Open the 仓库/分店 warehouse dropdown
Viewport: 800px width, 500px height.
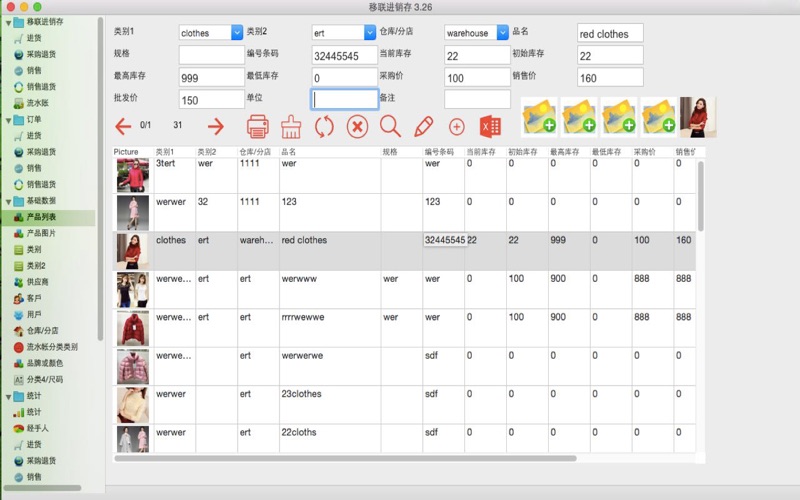(502, 32)
